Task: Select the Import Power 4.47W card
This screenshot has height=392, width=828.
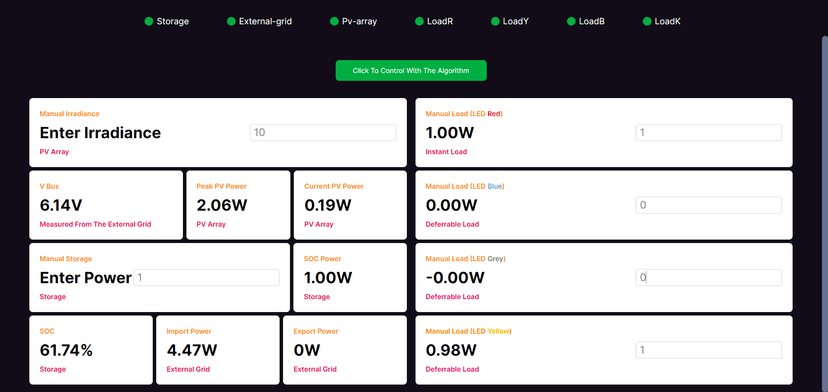Action: point(218,350)
